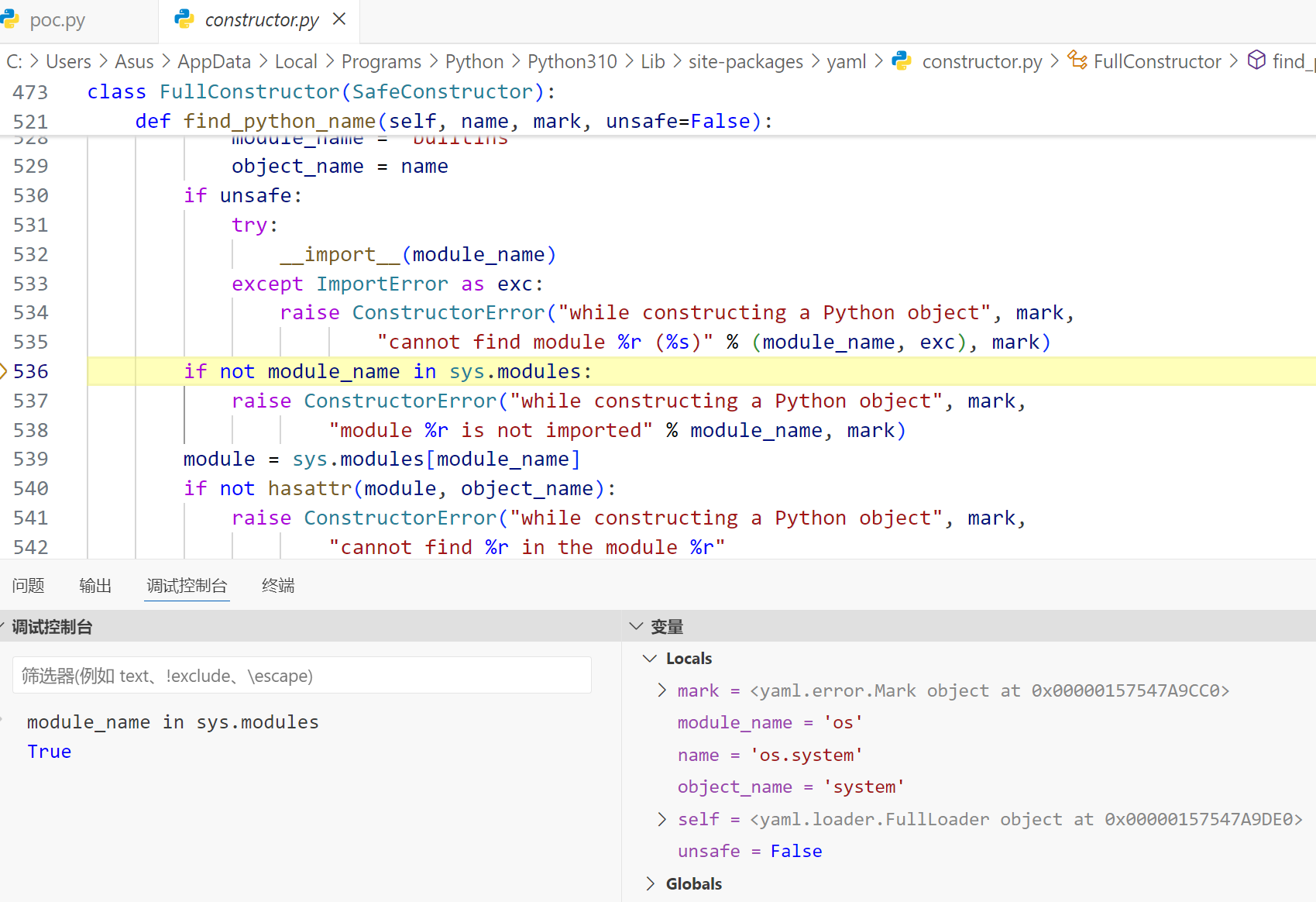Screen dimensions: 1316x902
Task: Open the Python breadcrumb folder
Action: [x=474, y=61]
